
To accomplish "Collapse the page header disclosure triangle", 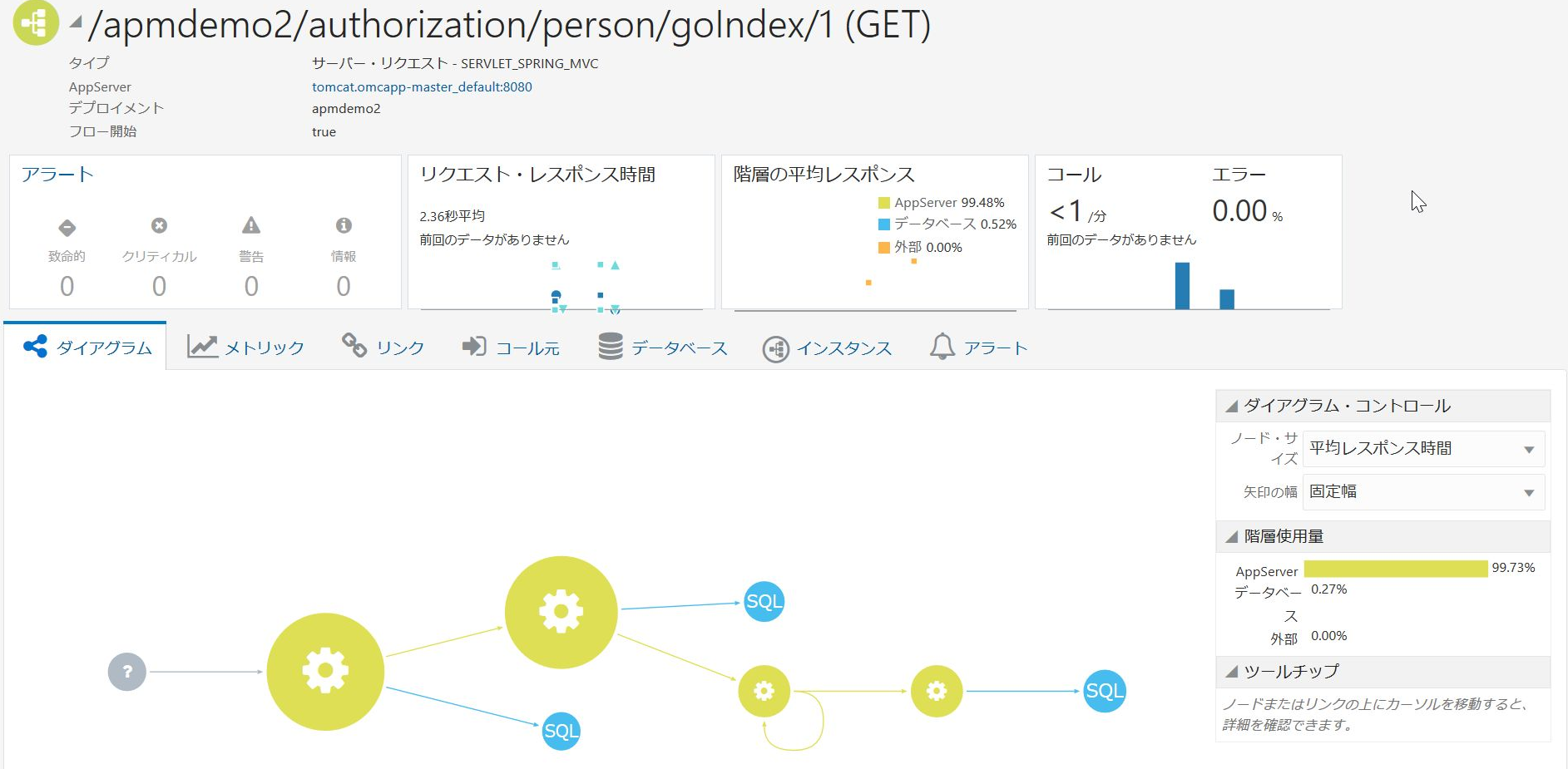I will [76, 22].
